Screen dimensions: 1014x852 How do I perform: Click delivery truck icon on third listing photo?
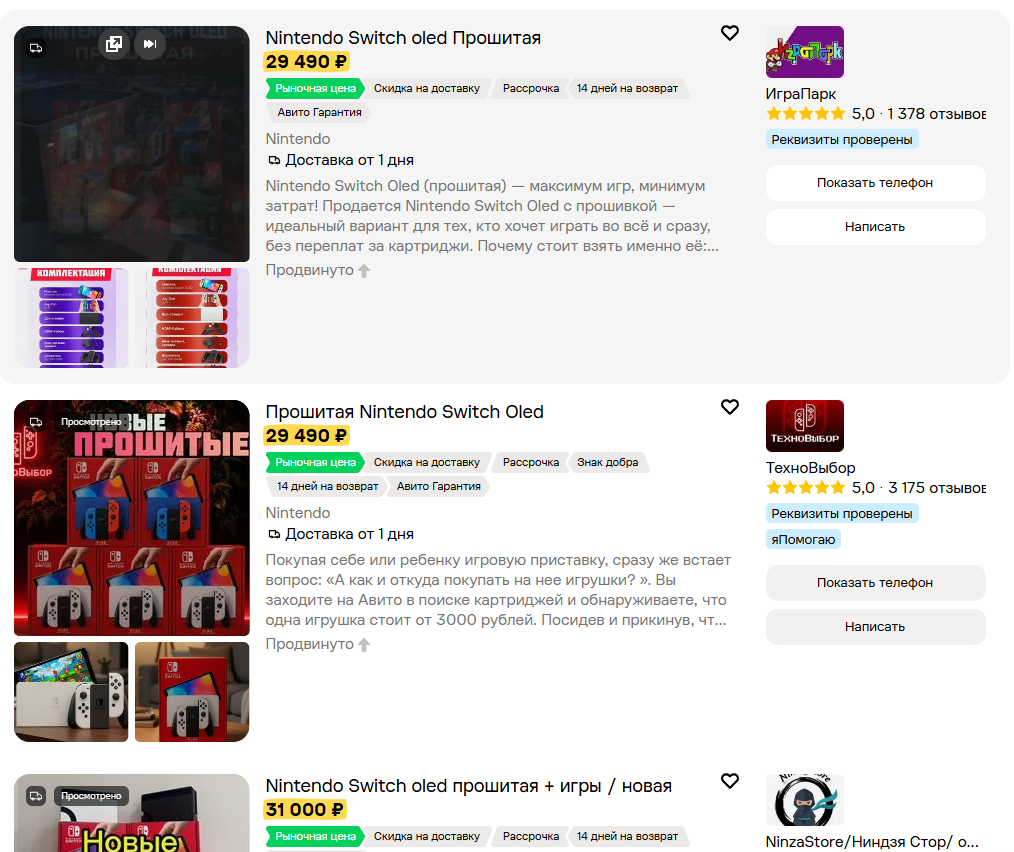coord(36,796)
